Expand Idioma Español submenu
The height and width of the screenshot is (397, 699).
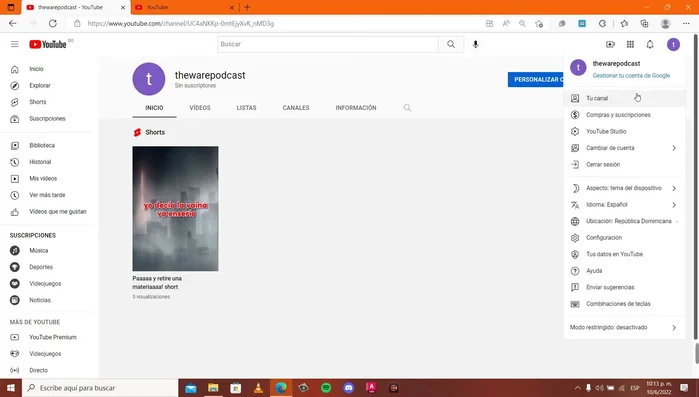(625, 205)
